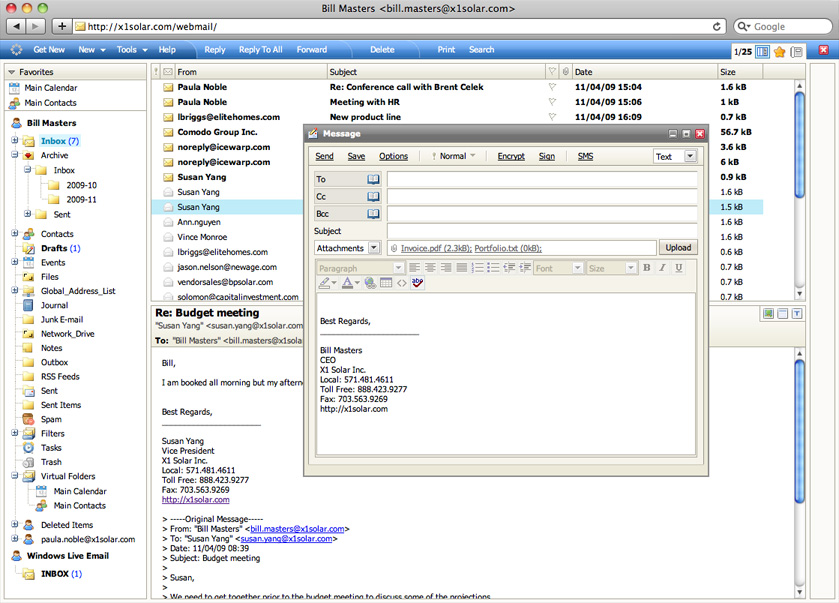Viewport: 839px width, 603px height.
Task: Click the bulleted list icon in the editor
Action: [x=494, y=268]
